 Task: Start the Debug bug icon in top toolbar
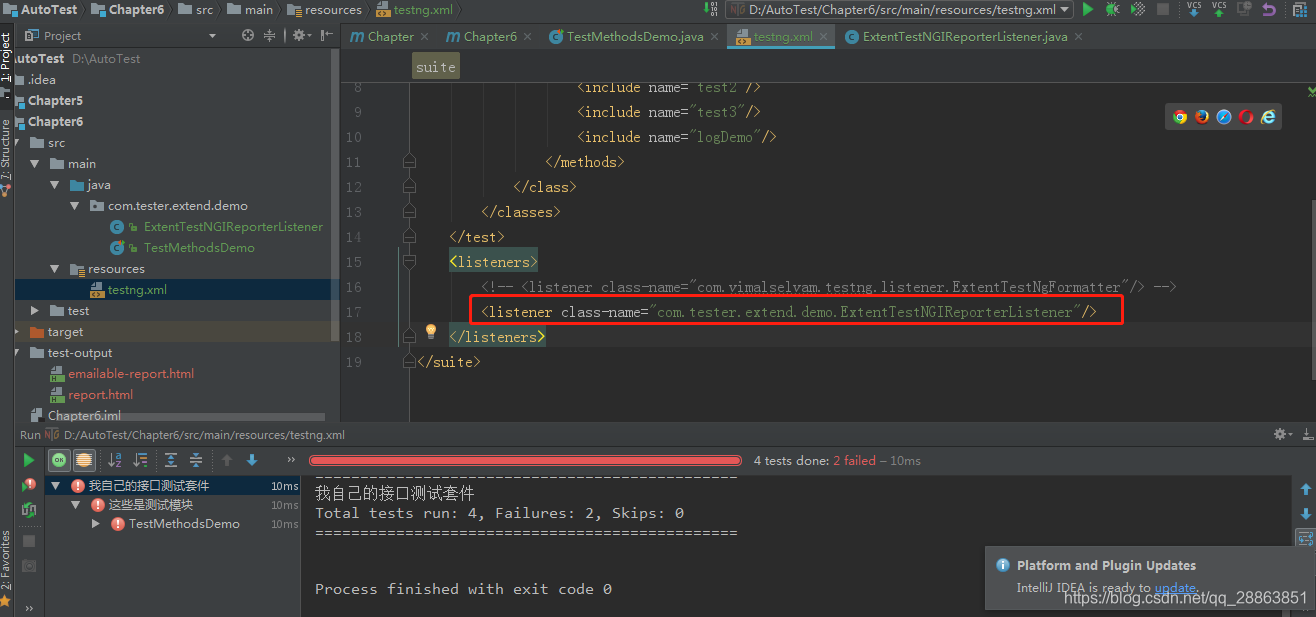[1113, 9]
